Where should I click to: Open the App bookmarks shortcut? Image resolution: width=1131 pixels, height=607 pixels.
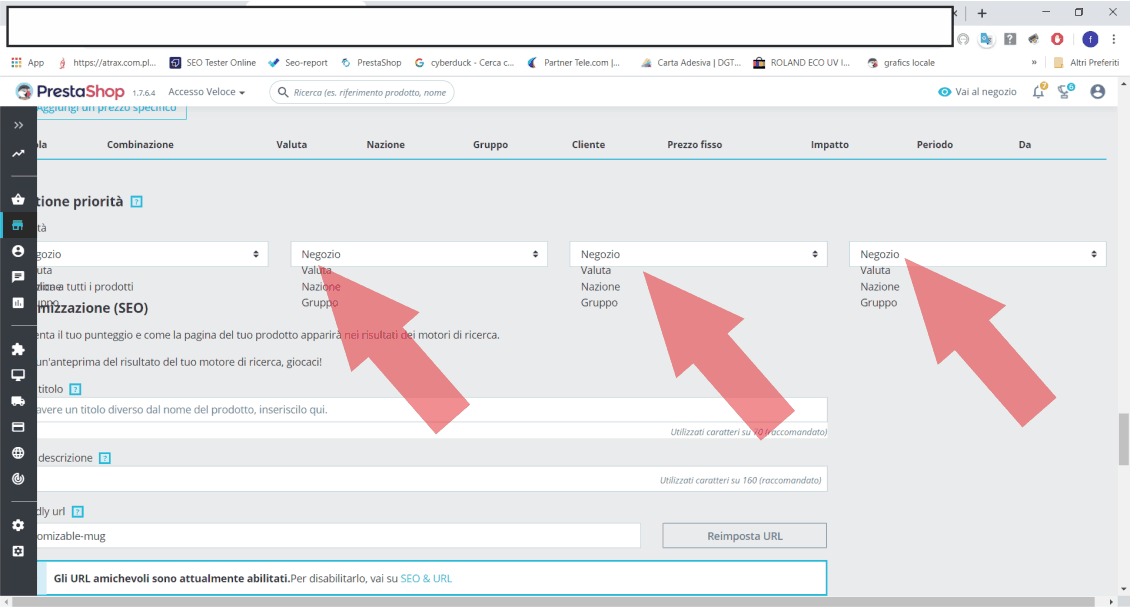[27, 63]
